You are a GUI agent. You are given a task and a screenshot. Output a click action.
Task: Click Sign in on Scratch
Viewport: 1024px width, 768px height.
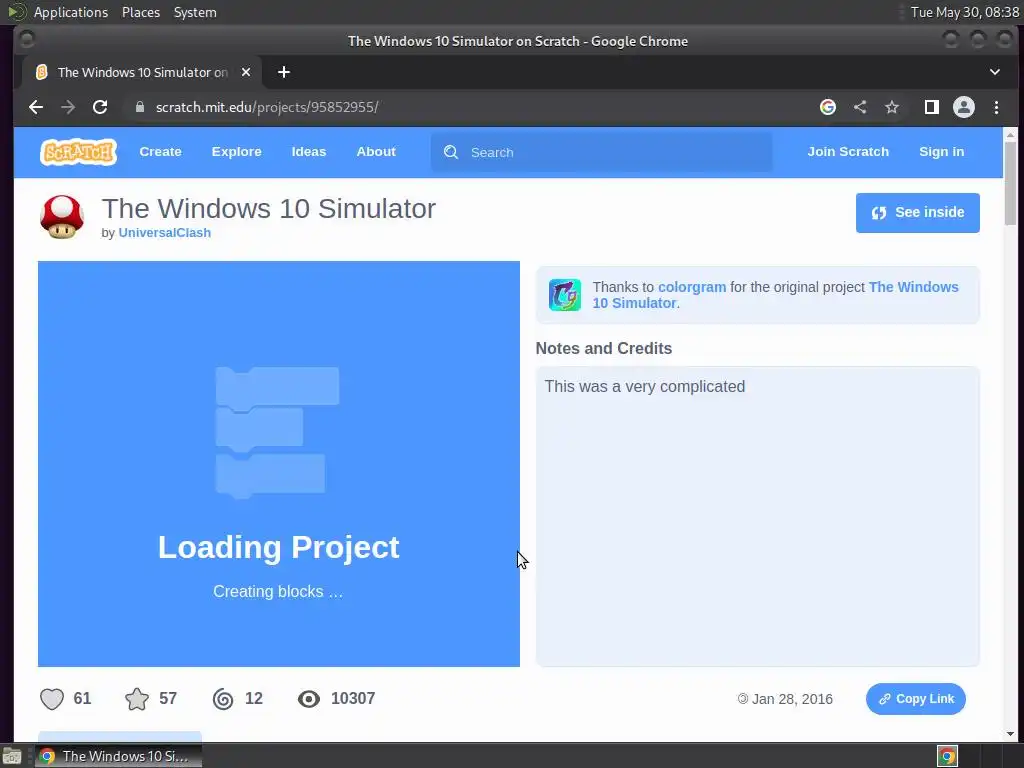point(941,152)
